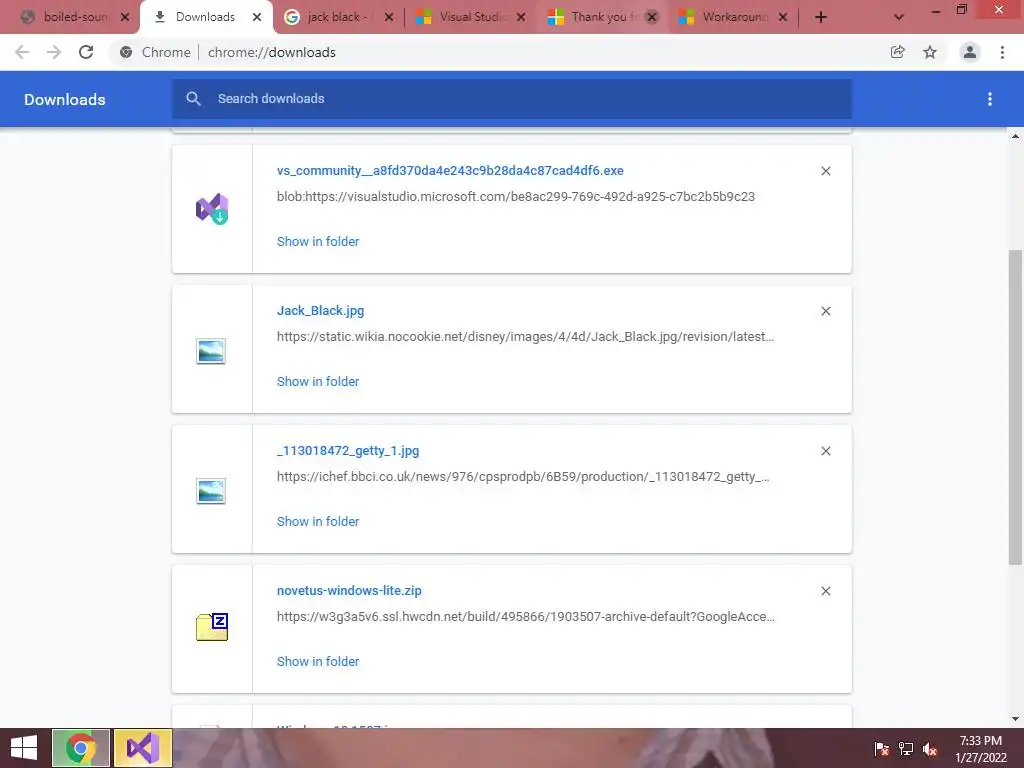Close the boiled-soun tab
The image size is (1024, 768).
coord(125,18)
